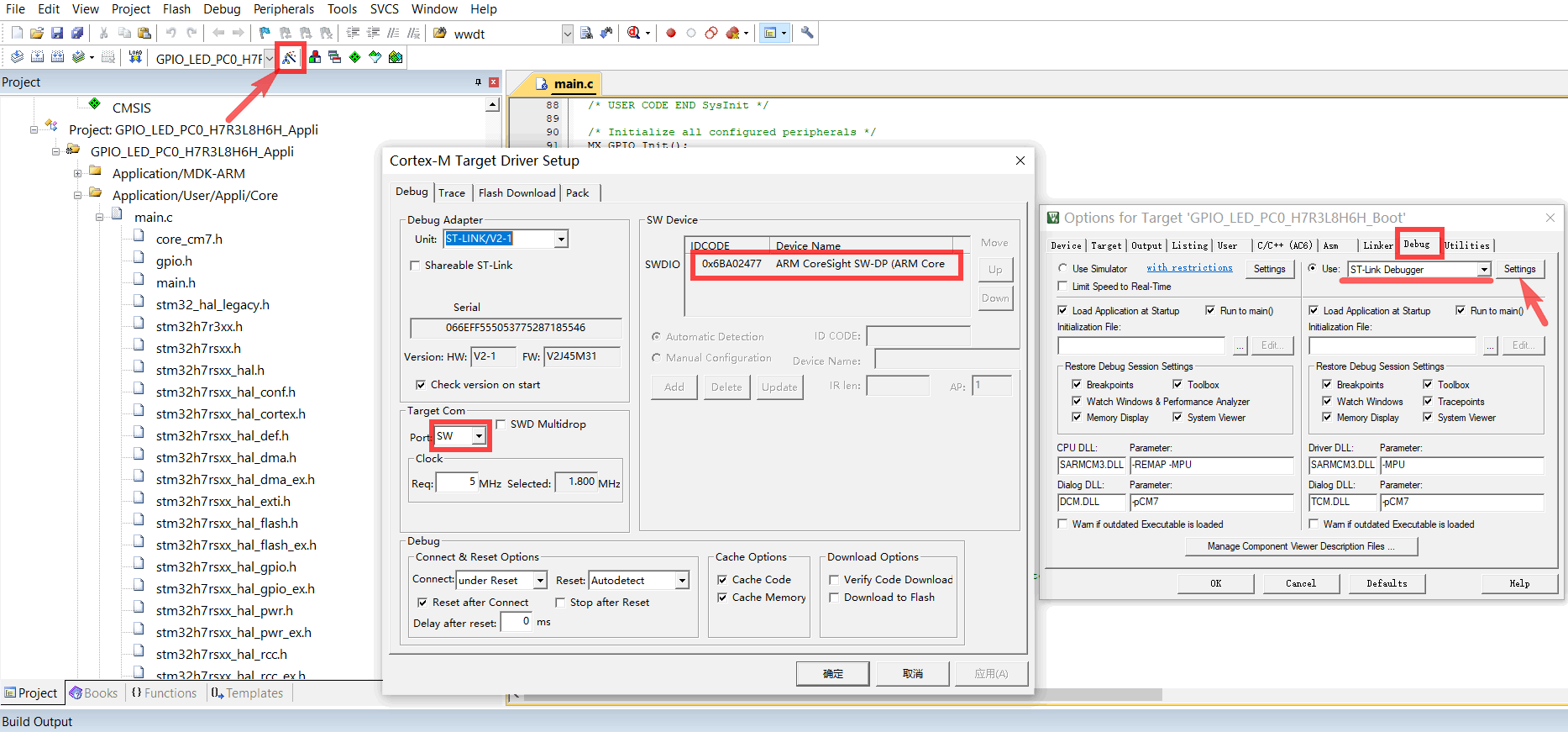Click the Cut icon in toolbar
1568x732 pixels.
tap(104, 33)
